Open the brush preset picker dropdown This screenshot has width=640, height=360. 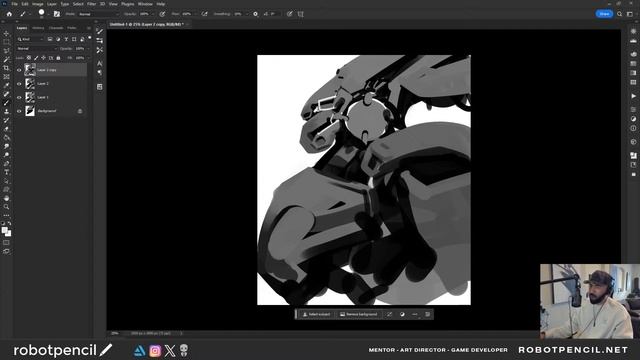coord(48,14)
